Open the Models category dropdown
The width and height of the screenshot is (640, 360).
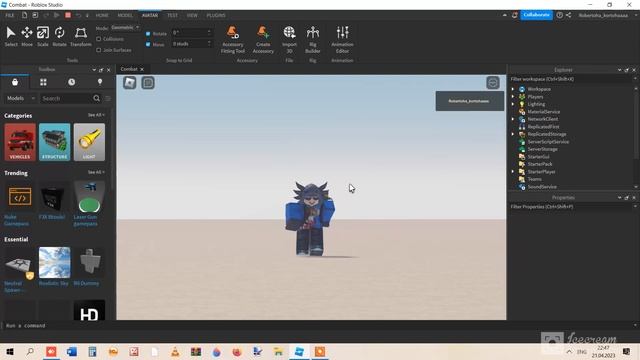tap(20, 98)
